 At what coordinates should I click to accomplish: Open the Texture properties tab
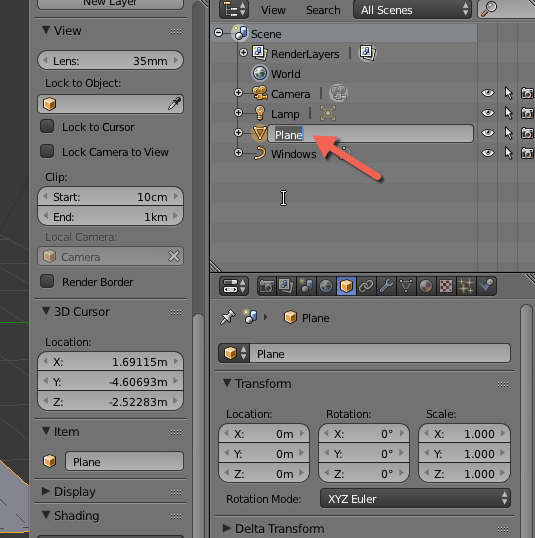[446, 286]
